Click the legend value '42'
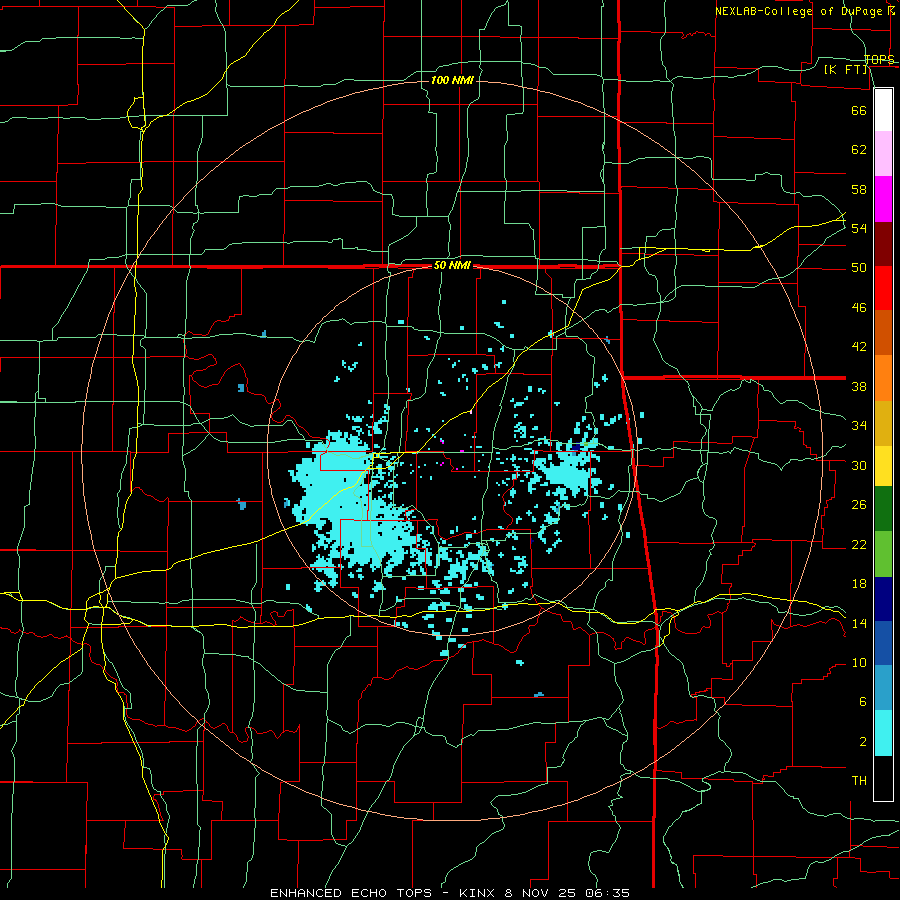 (x=859, y=347)
